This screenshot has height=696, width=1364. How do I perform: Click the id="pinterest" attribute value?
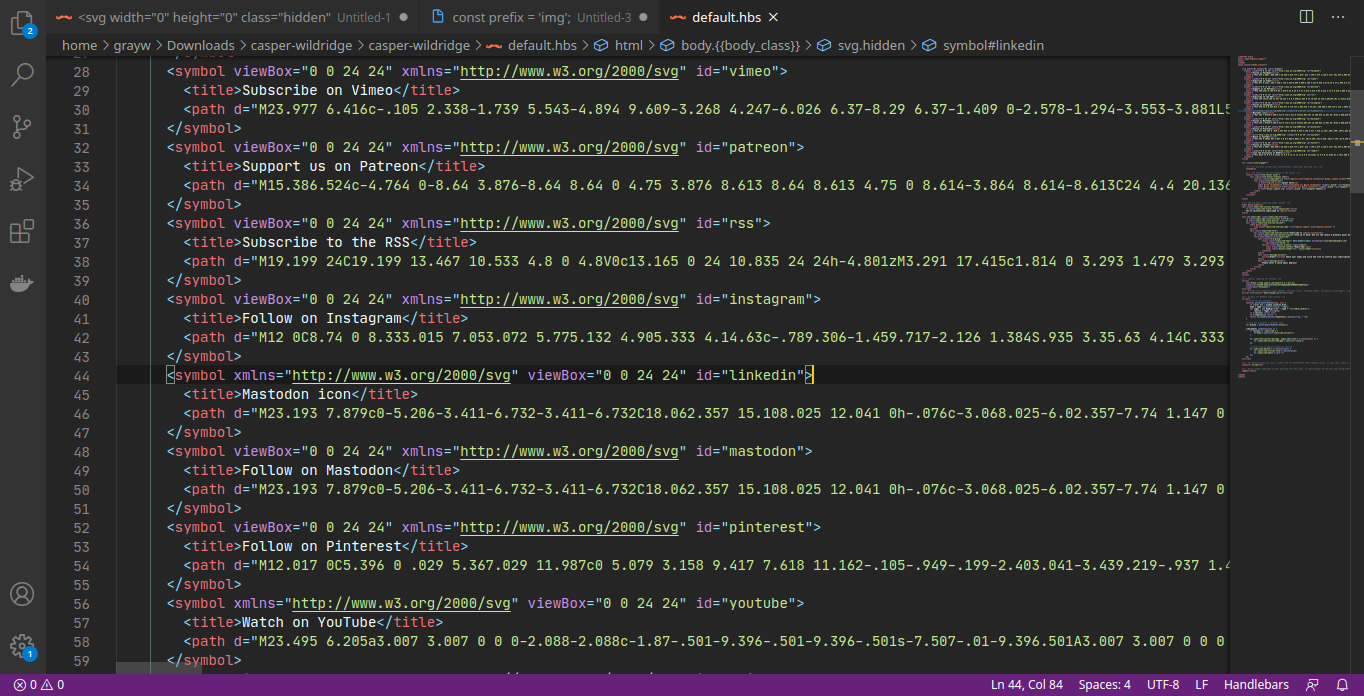(x=767, y=528)
